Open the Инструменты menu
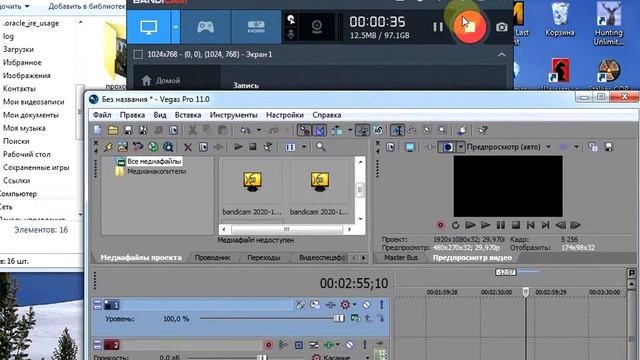The height and width of the screenshot is (360, 640). 233,115
